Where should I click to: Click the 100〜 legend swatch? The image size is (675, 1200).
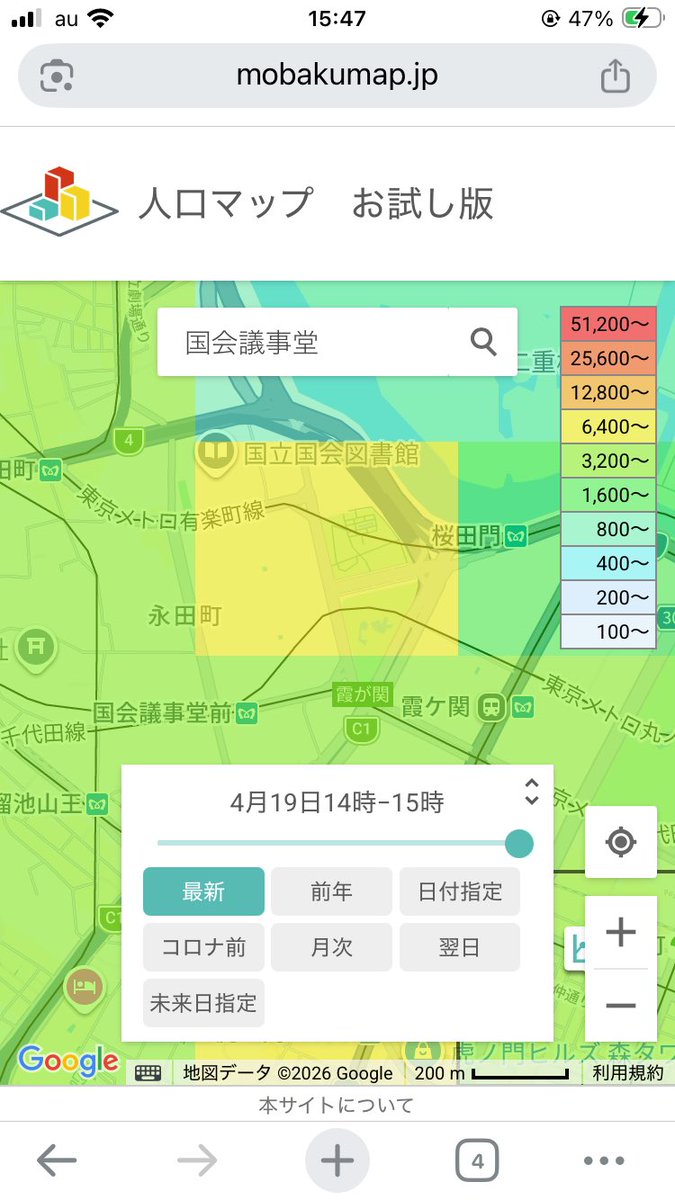tap(608, 631)
